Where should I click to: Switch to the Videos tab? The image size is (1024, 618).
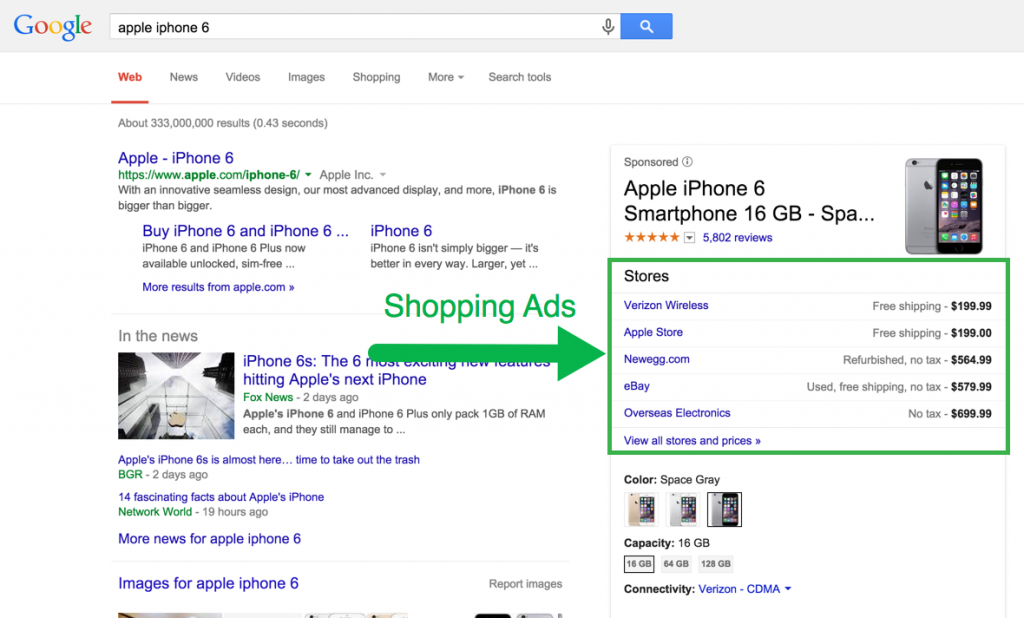[x=242, y=77]
